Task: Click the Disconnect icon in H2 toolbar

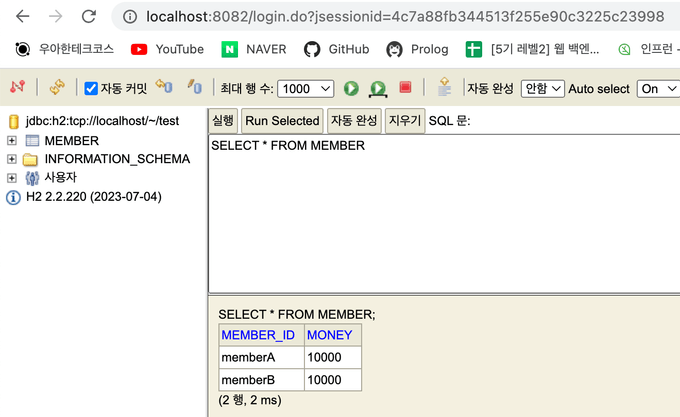Action: point(17,88)
